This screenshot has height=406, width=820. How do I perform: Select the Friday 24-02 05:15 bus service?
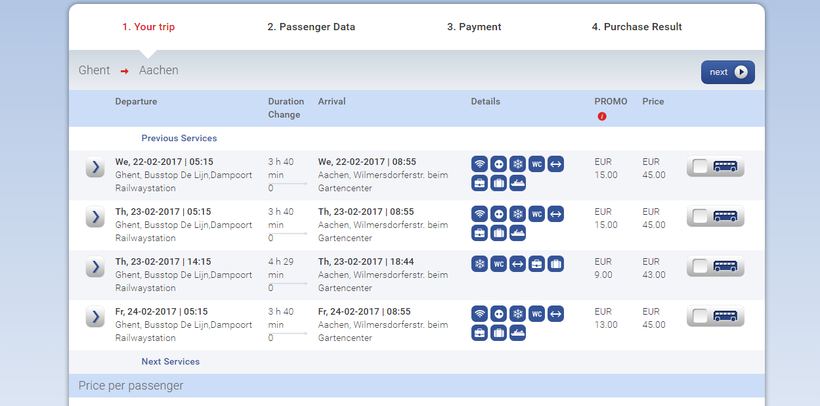tap(715, 317)
